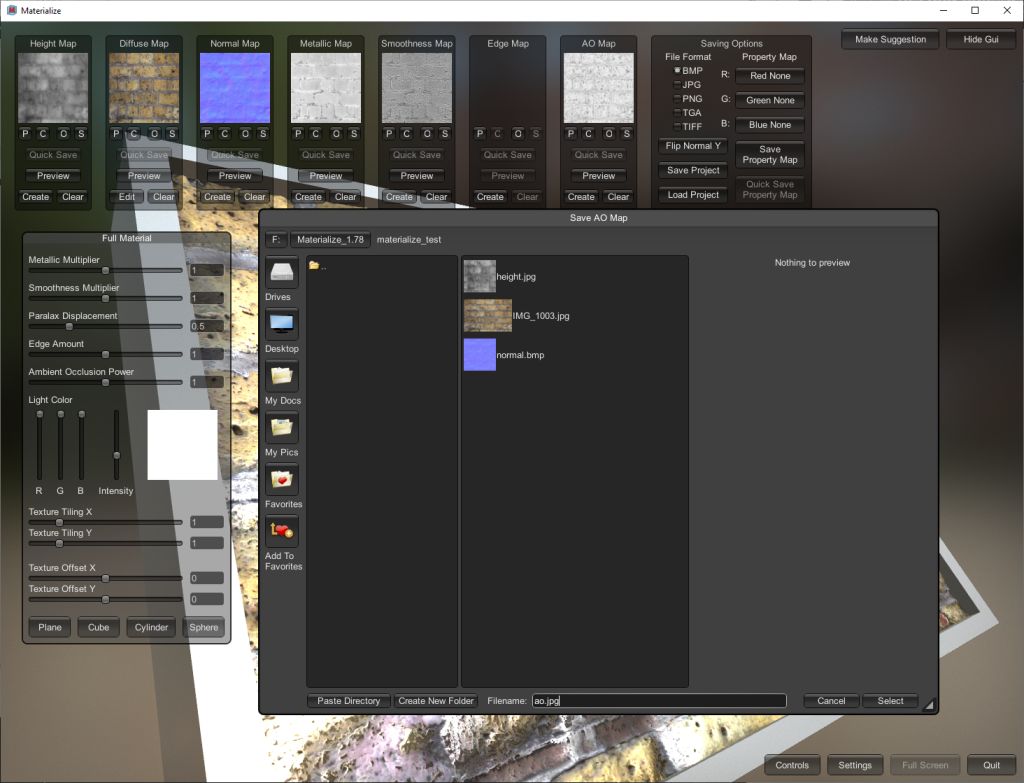The height and width of the screenshot is (783, 1024).
Task: Click the Diffuse Map Edit button
Action: coord(127,197)
